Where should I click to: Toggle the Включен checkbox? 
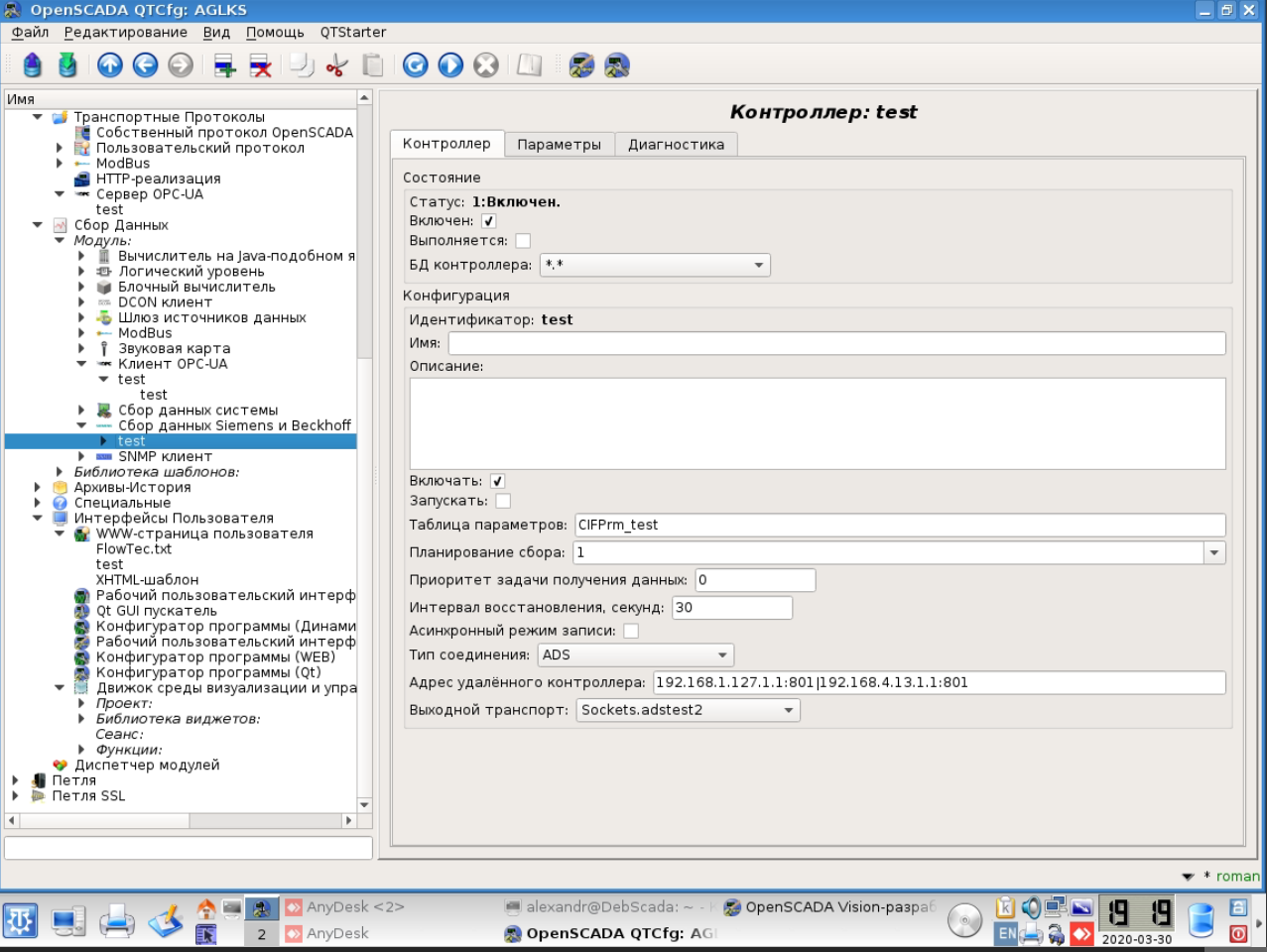pyautogui.click(x=488, y=221)
